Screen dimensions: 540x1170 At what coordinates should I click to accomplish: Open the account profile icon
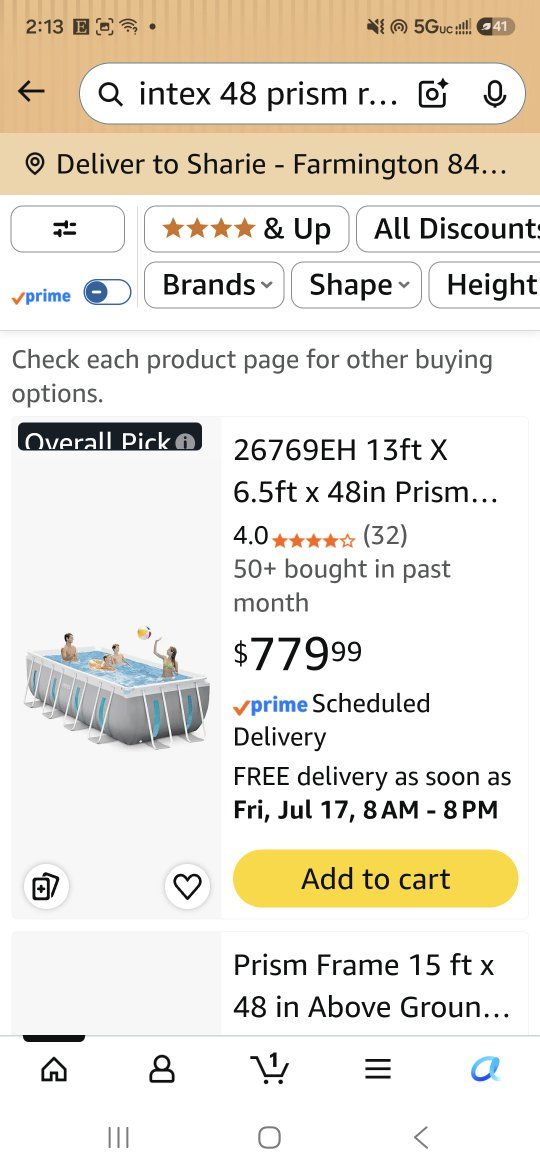click(x=162, y=1070)
